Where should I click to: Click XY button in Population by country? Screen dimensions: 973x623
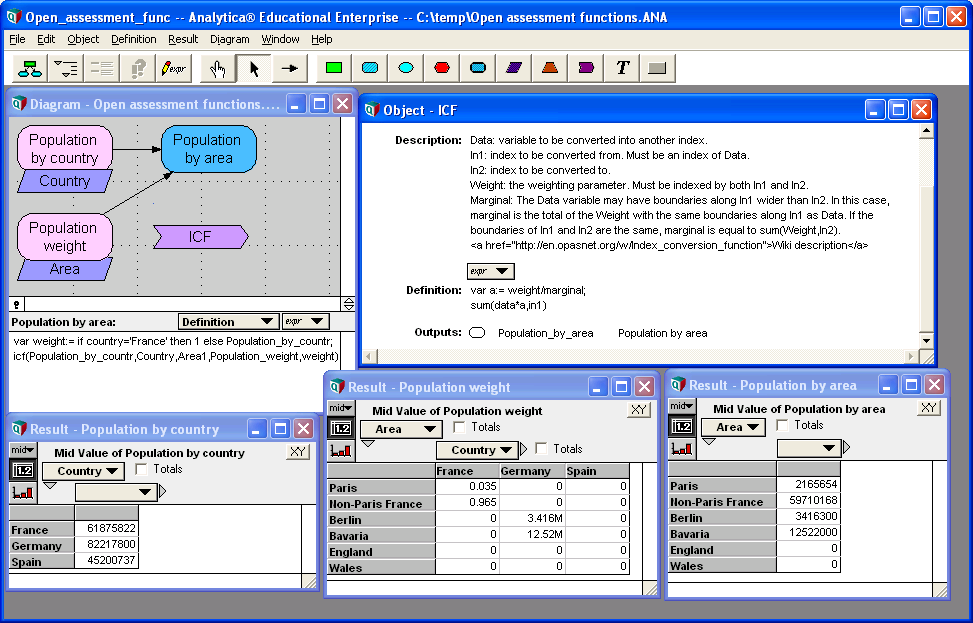point(297,452)
